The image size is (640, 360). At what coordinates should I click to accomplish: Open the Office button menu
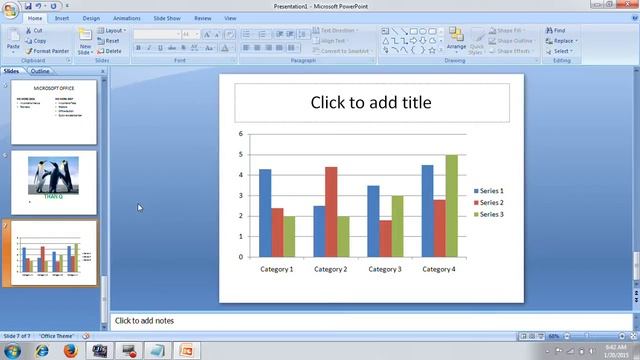pos(10,10)
